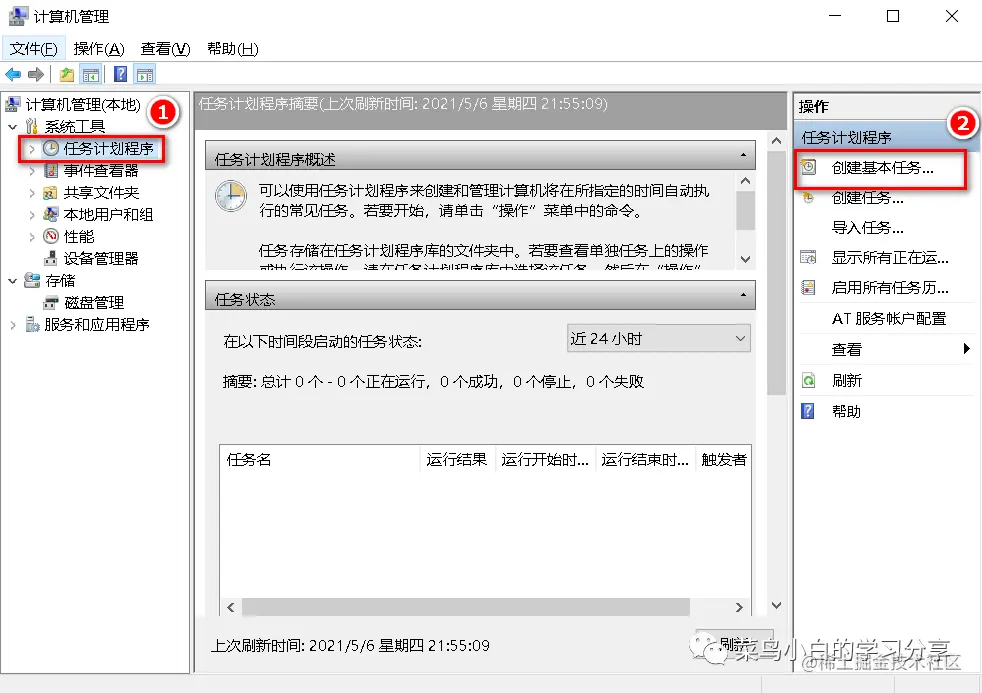Expand the 共享文件夹 tree node
This screenshot has width=982, height=693.
(x=32, y=193)
